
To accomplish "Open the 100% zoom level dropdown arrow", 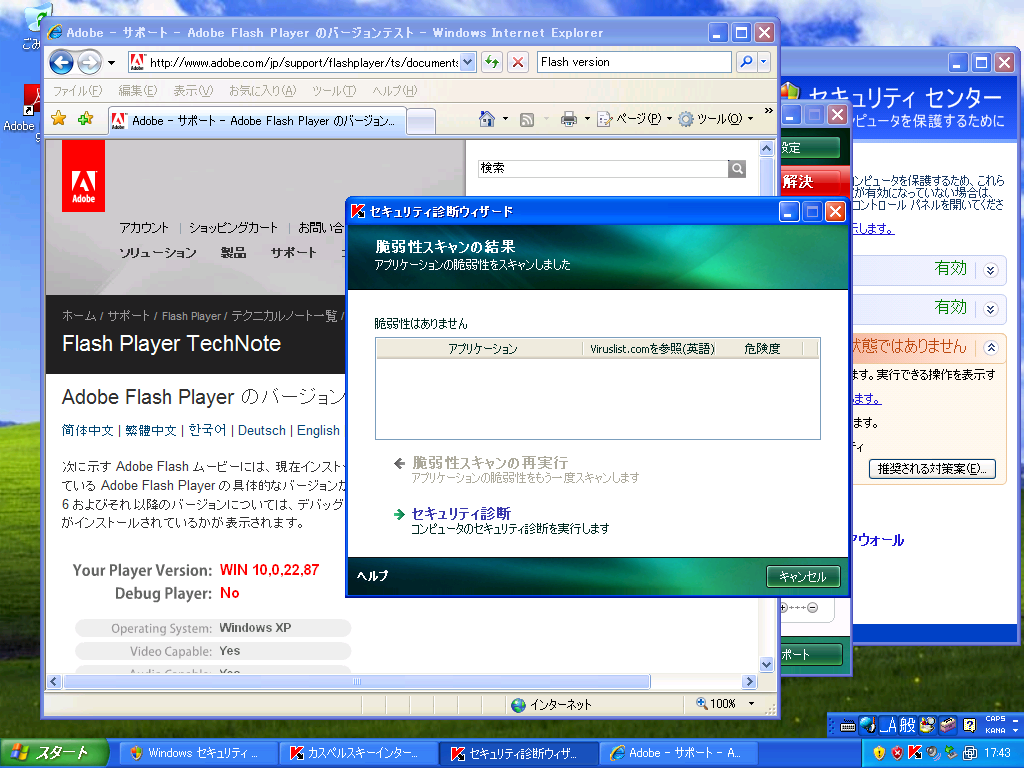I will pyautogui.click(x=751, y=704).
